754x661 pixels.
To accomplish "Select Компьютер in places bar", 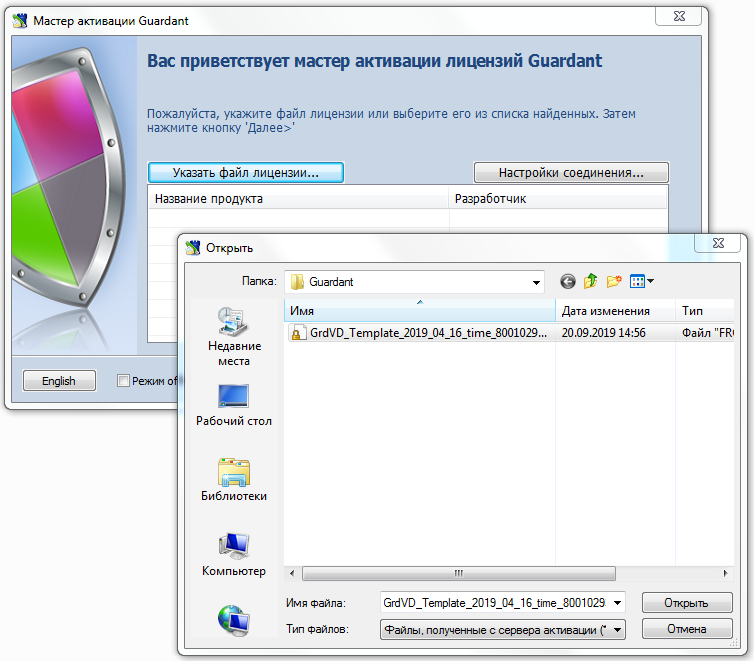I will (x=234, y=554).
